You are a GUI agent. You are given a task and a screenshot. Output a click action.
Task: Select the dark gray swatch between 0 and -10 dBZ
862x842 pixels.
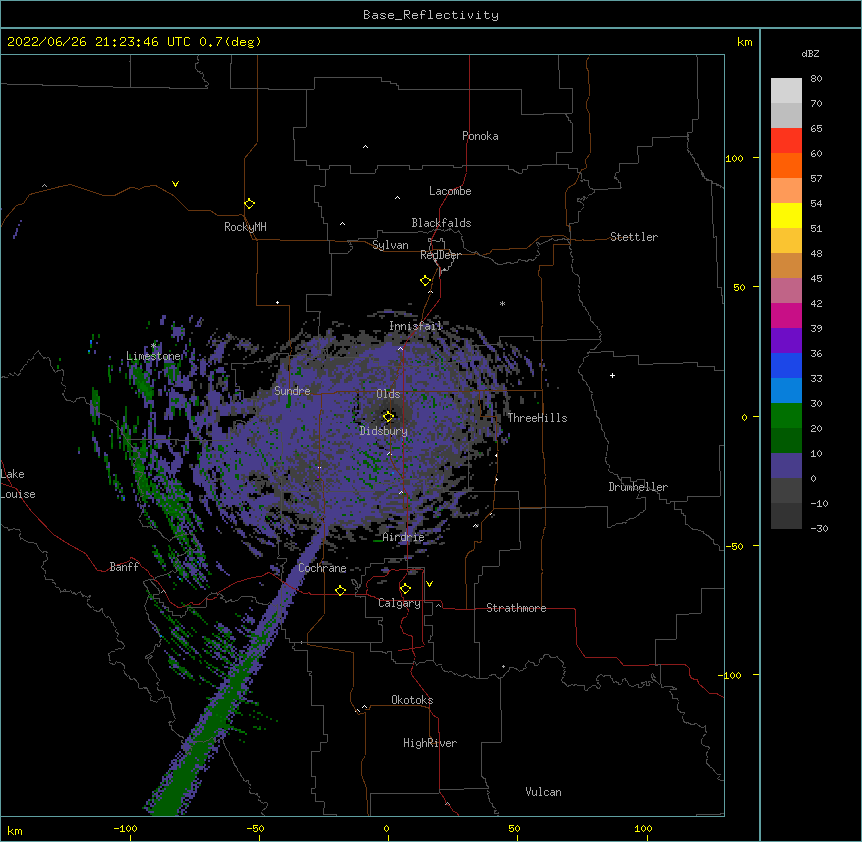[x=786, y=490]
